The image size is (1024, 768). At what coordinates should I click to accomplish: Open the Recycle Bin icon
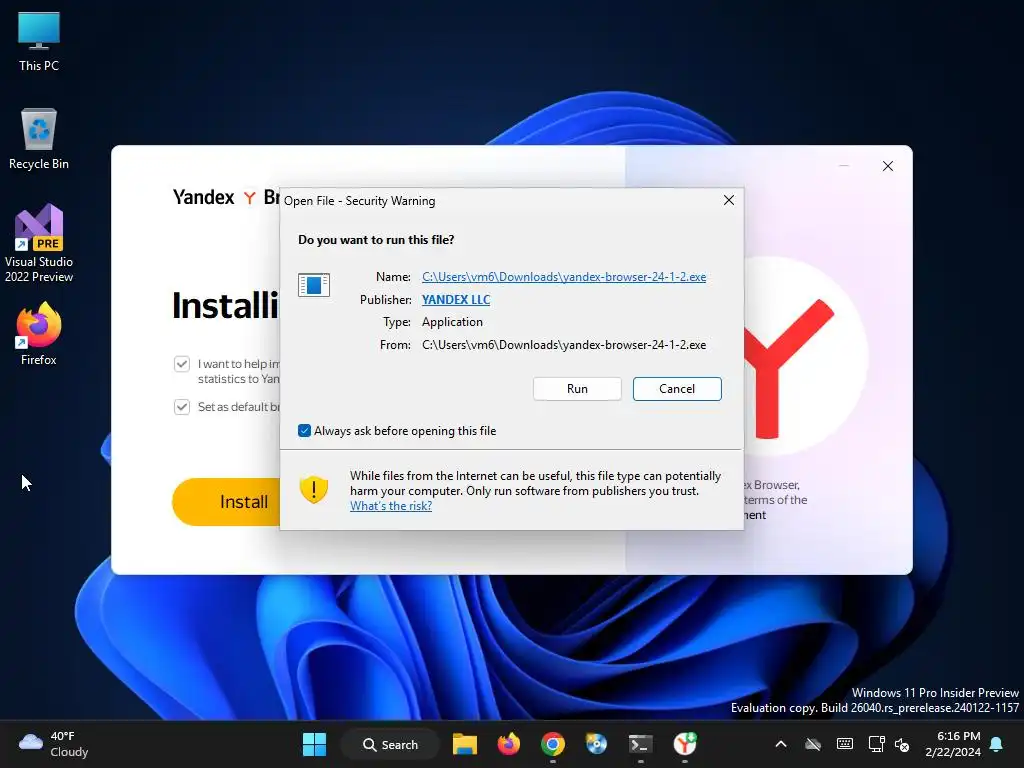[x=39, y=138]
